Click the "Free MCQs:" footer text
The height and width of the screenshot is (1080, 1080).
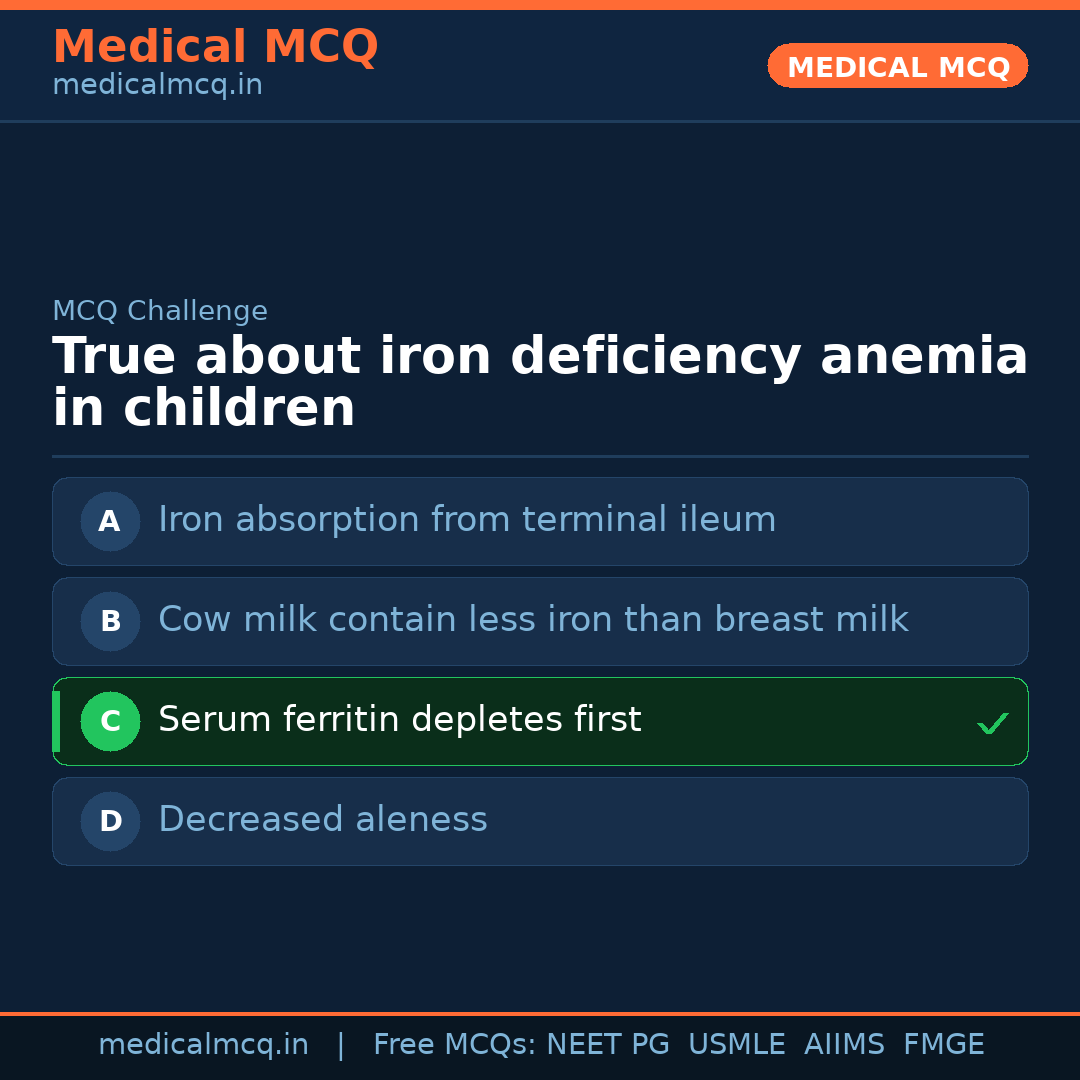click(x=455, y=1045)
